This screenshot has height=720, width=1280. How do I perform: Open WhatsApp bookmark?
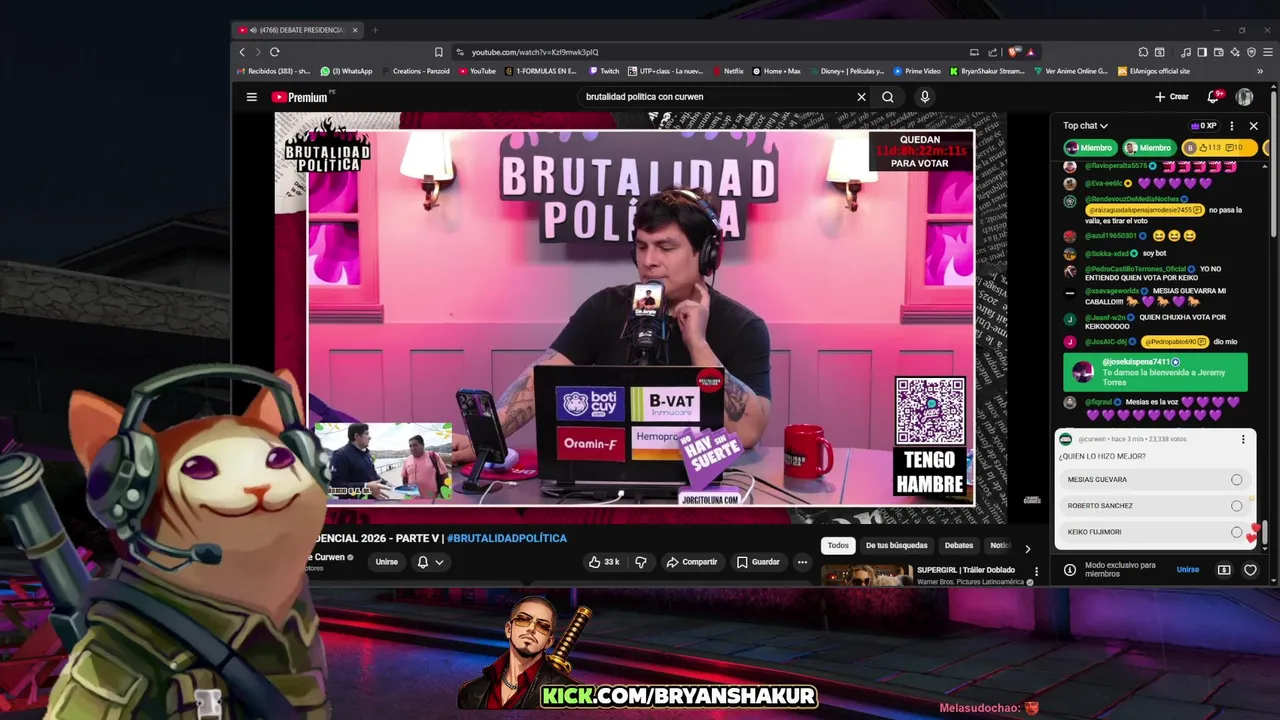[346, 71]
